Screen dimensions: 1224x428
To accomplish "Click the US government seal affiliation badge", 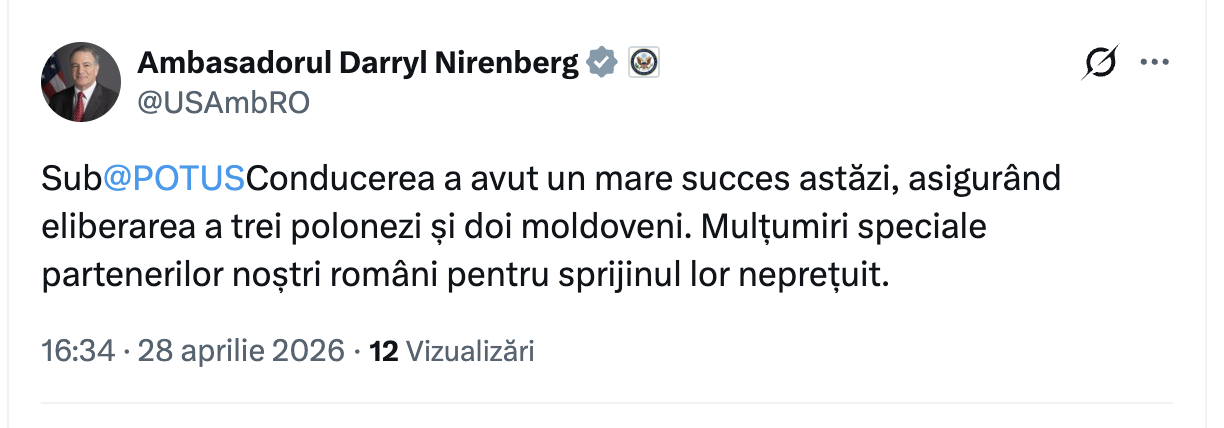I will tap(643, 63).
